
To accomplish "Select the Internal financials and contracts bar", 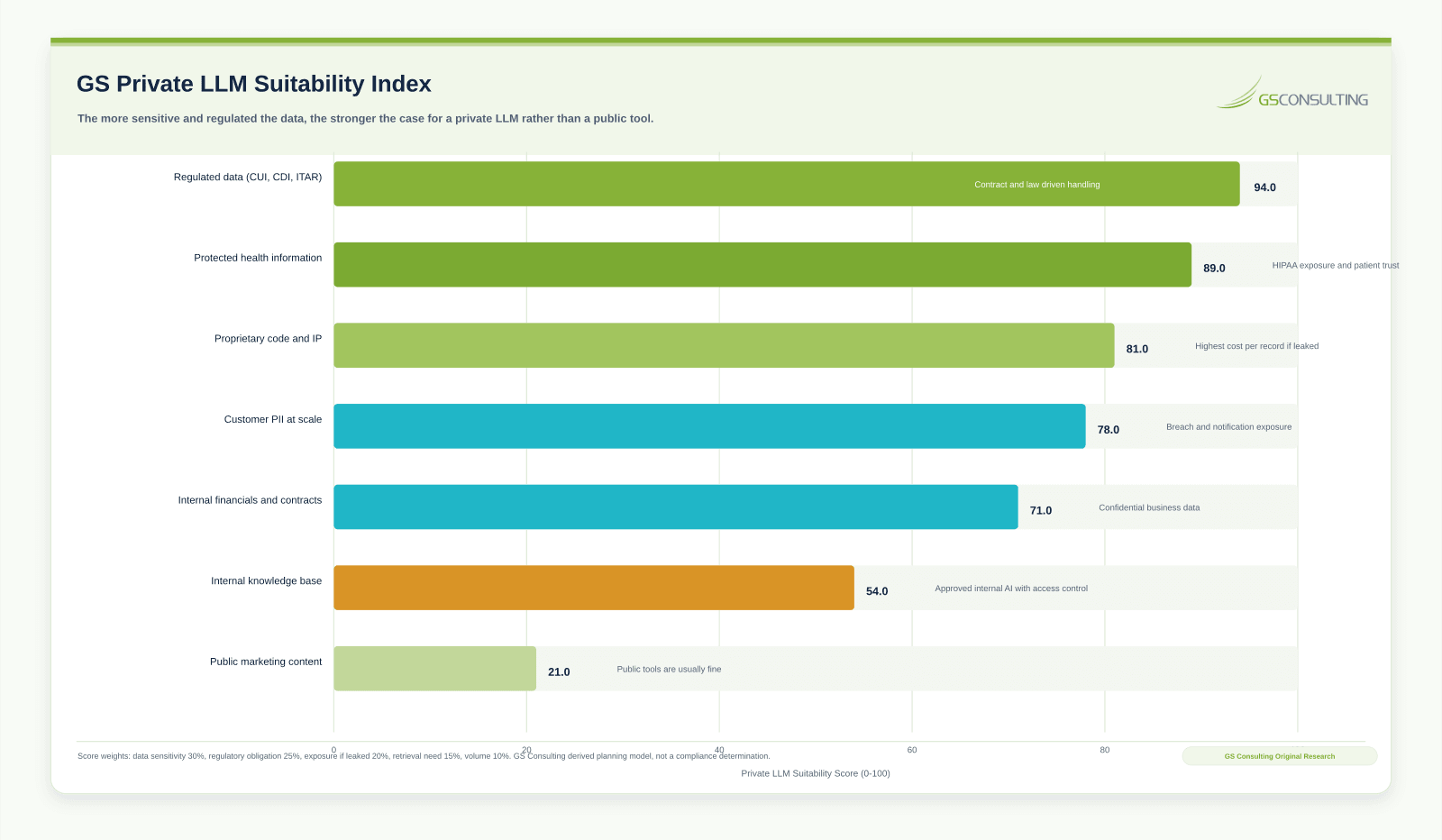I will pos(676,507).
